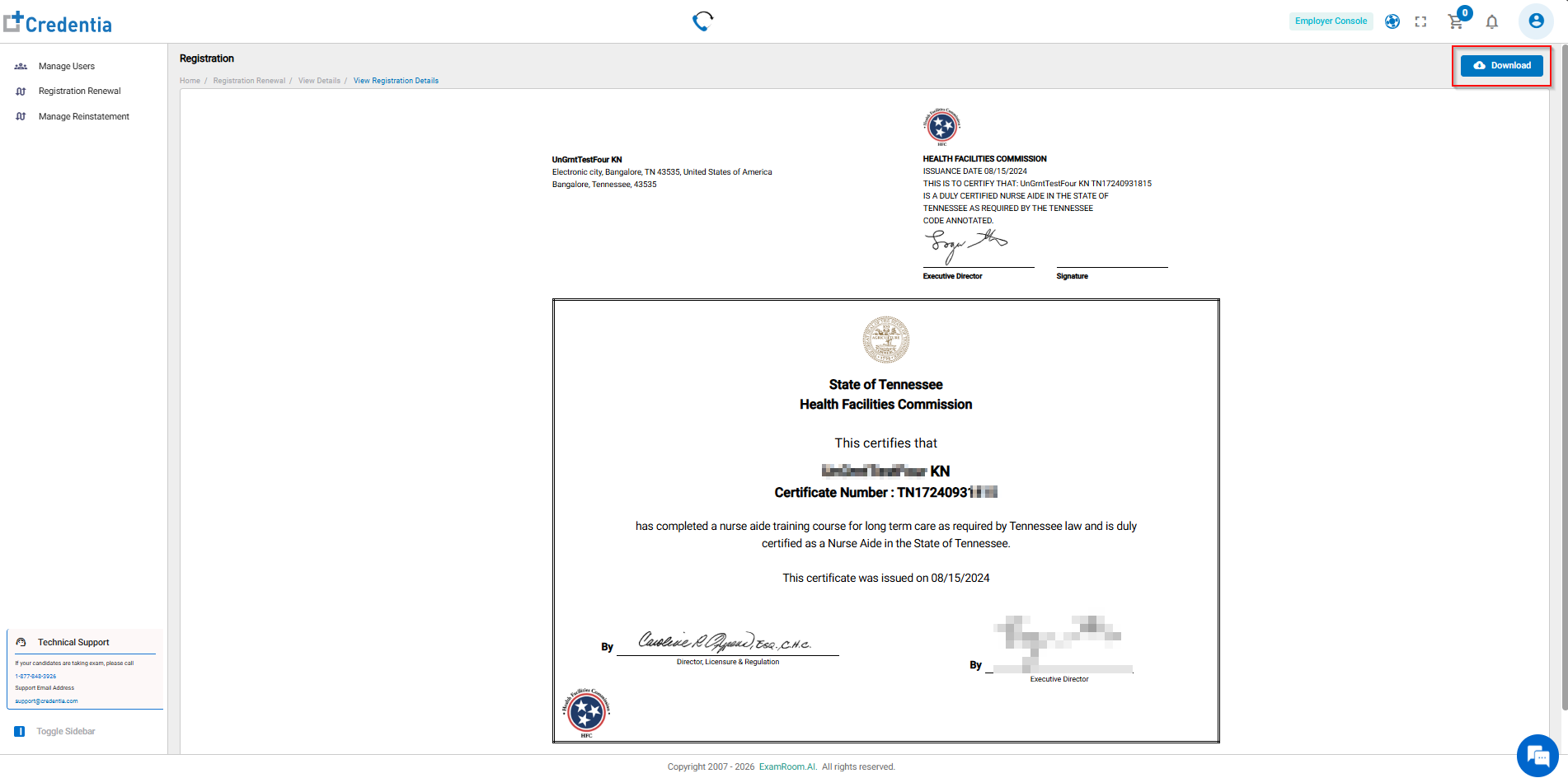Image resolution: width=1568 pixels, height=778 pixels.
Task: Click the Manage Reinstatement sidebar icon
Action: [x=21, y=116]
